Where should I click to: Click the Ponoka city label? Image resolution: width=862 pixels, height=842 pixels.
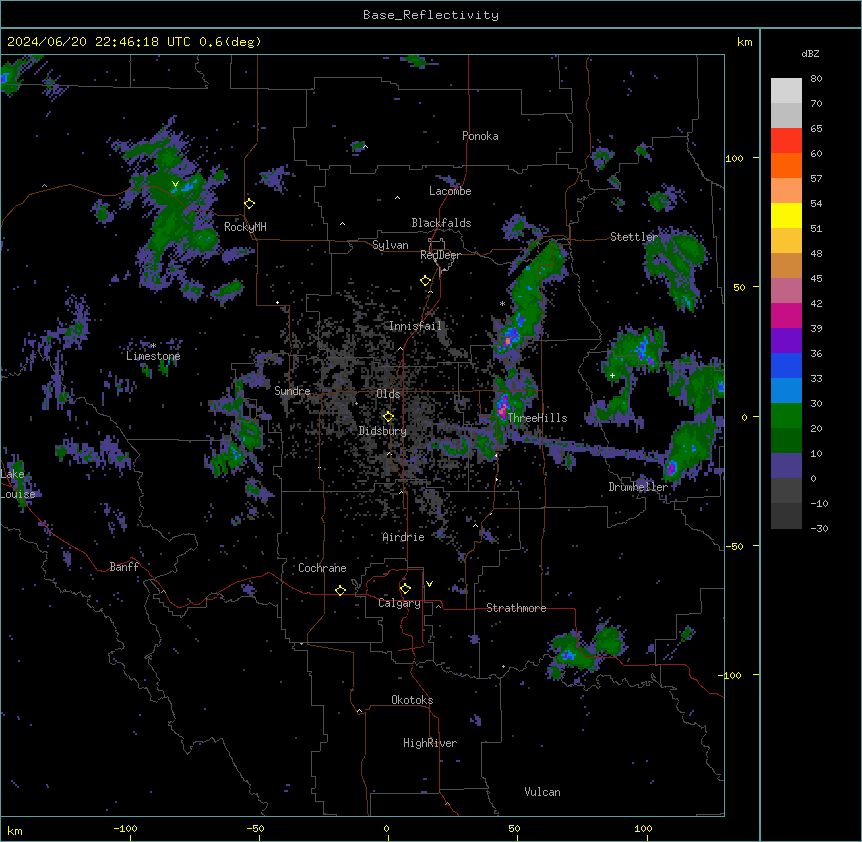pos(480,136)
